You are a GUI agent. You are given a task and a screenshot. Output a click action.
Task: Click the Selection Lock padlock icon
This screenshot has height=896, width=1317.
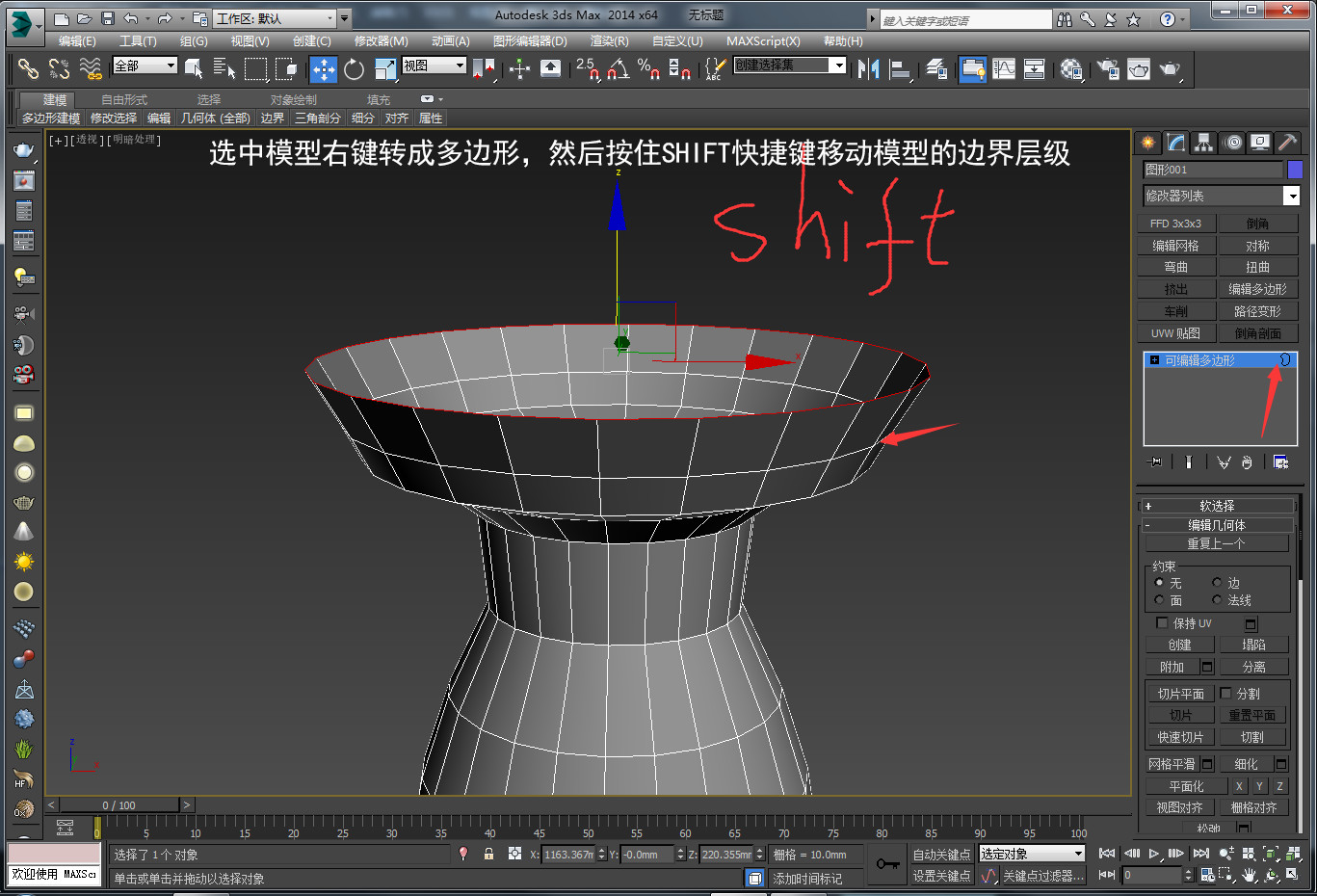488,854
